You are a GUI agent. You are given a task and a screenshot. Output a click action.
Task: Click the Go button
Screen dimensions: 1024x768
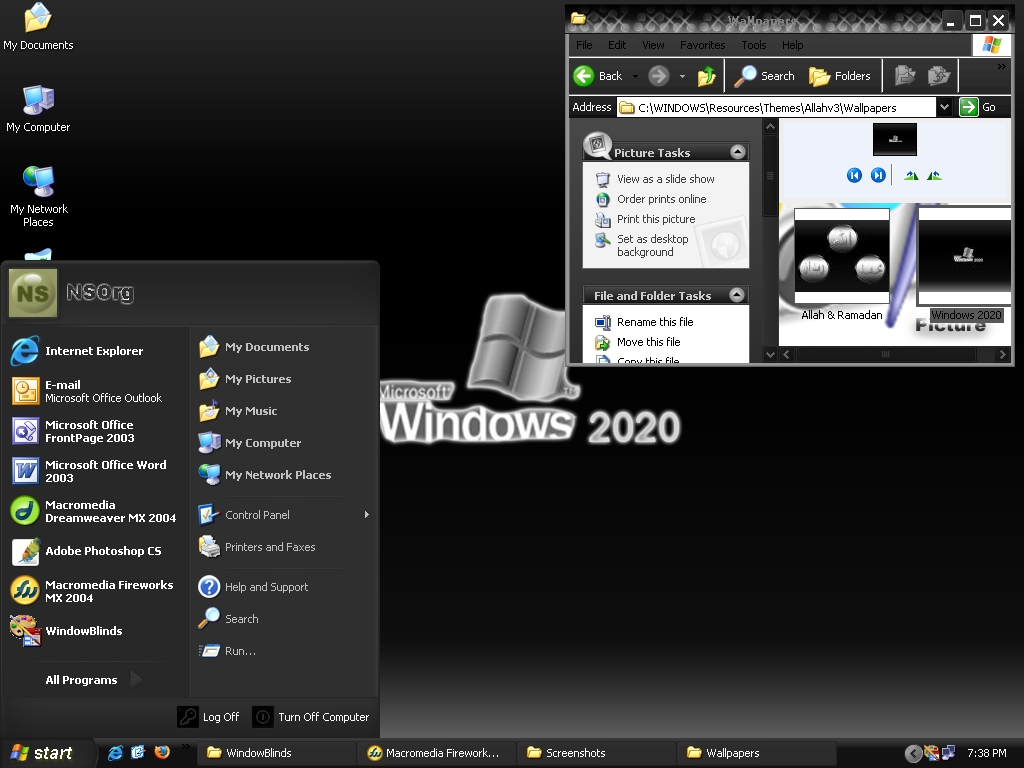978,107
